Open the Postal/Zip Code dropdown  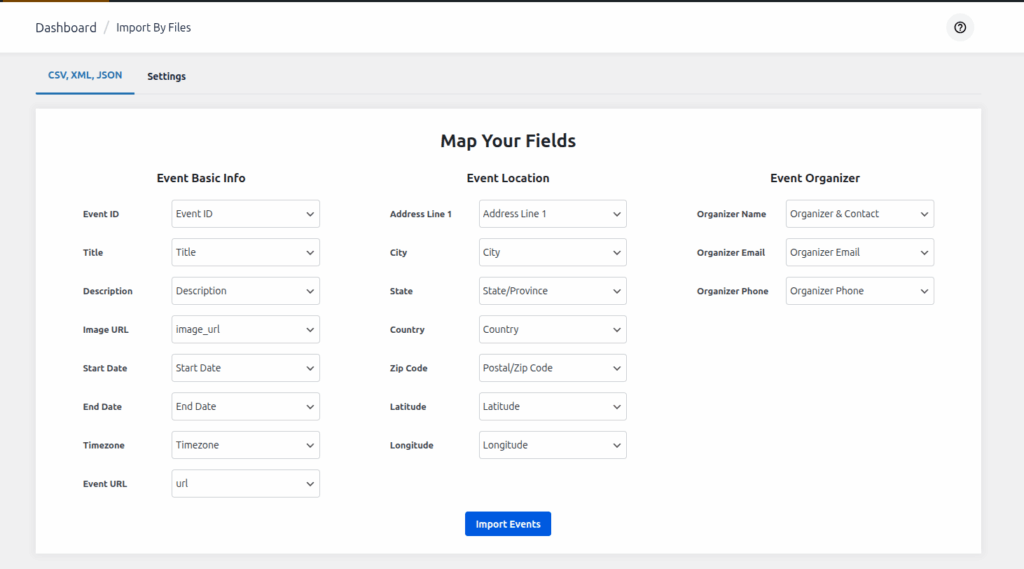point(553,368)
